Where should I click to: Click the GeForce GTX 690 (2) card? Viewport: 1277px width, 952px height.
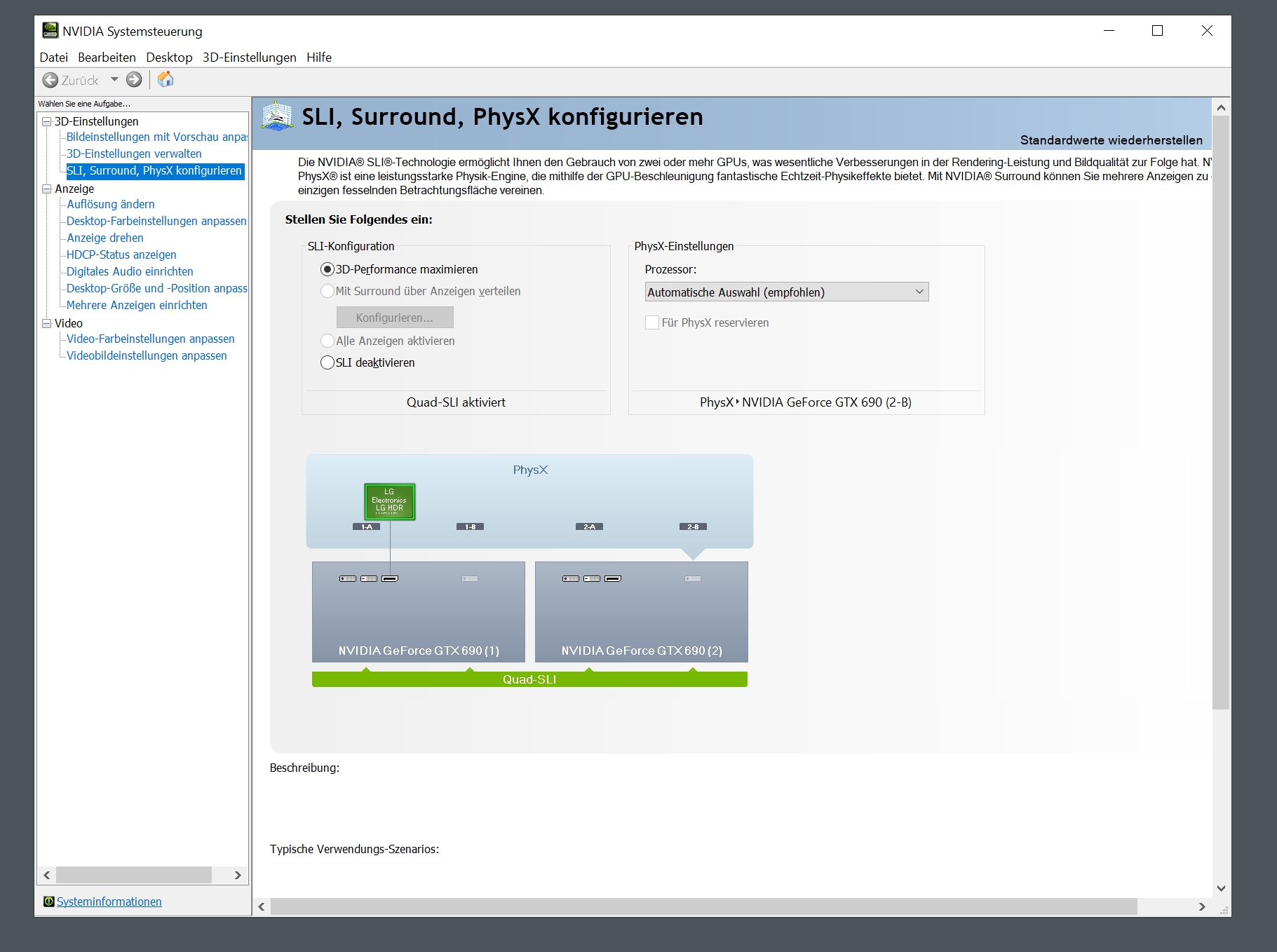click(642, 612)
